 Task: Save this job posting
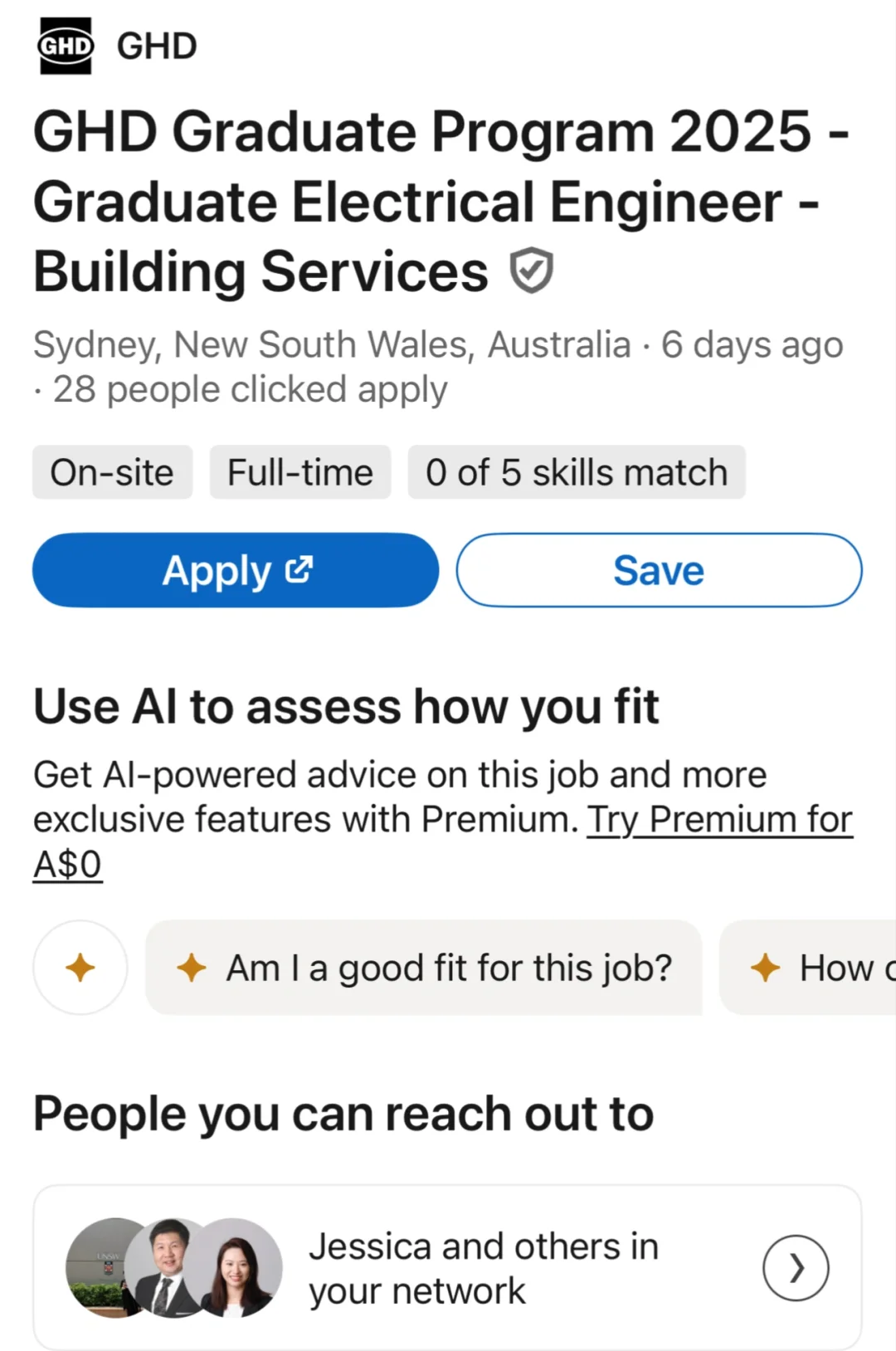[x=659, y=570]
